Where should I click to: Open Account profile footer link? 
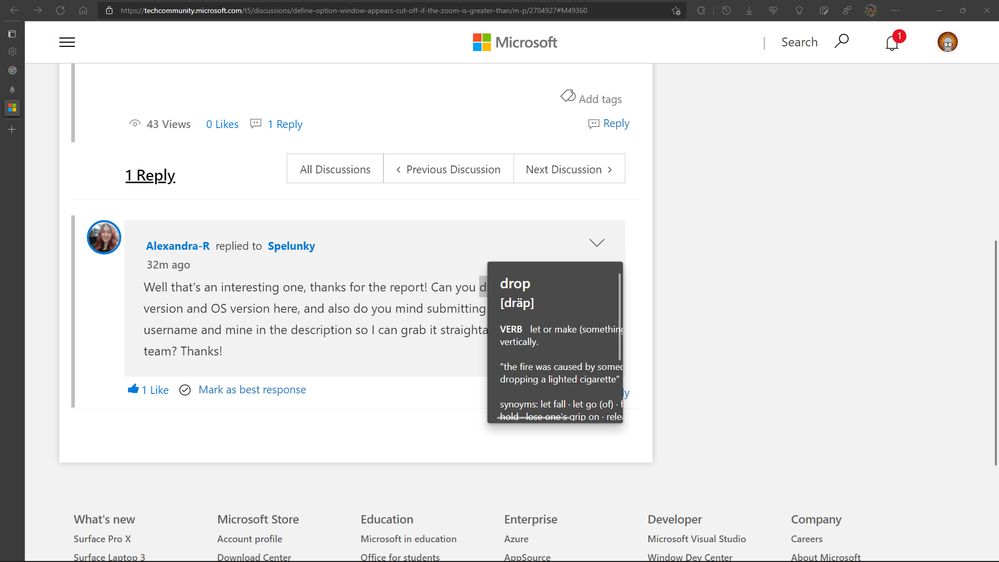point(250,539)
